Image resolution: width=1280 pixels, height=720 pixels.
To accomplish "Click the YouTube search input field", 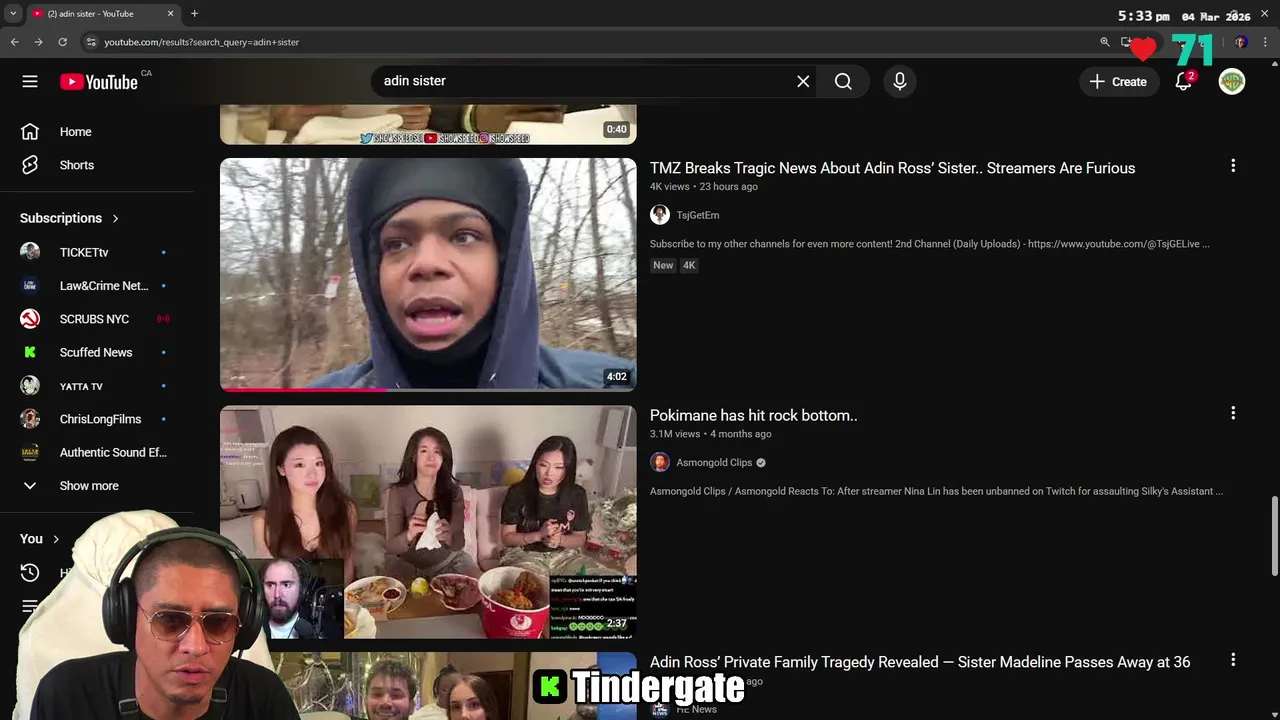I will coord(585,81).
